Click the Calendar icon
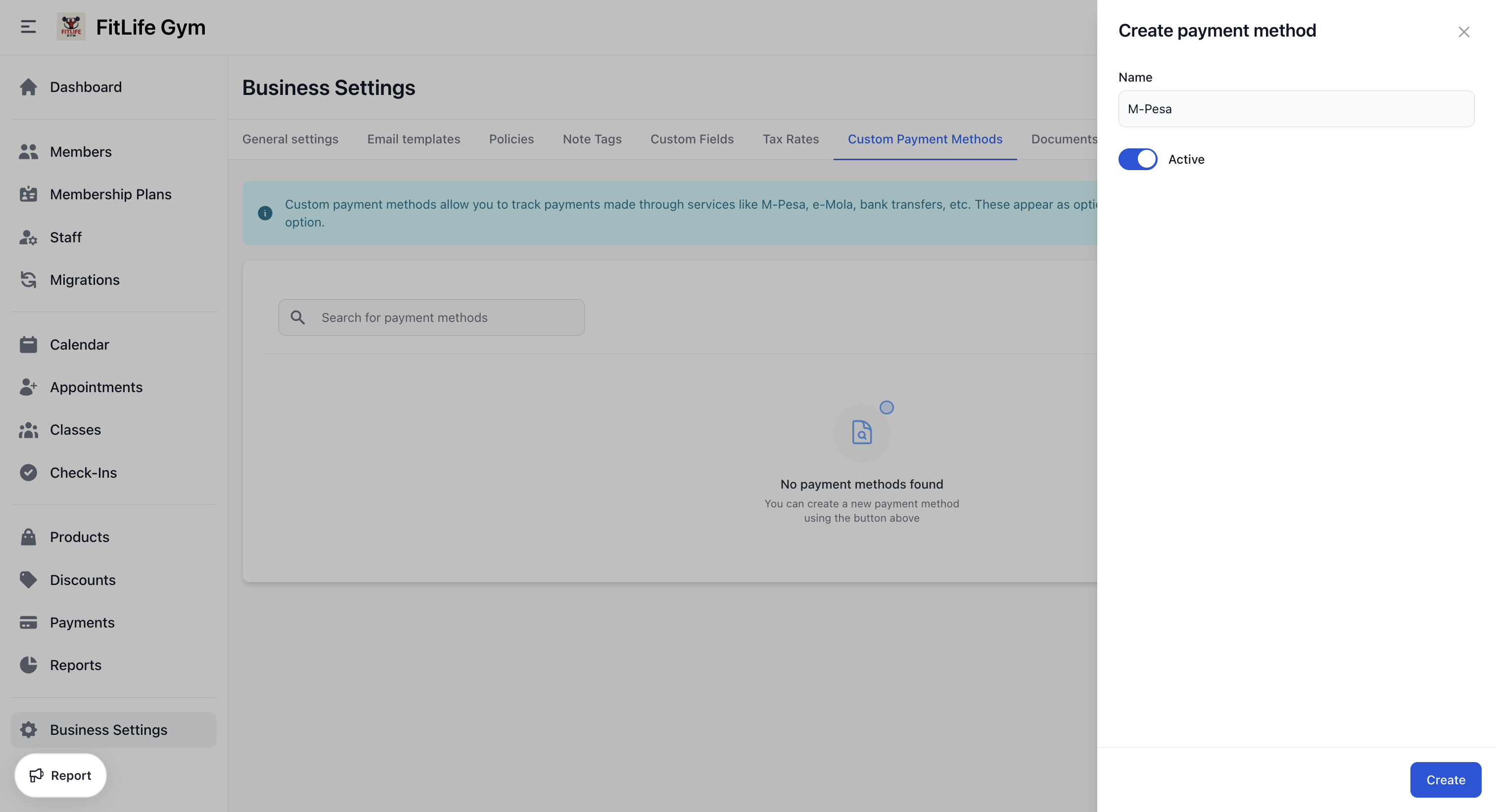1496x812 pixels. (x=29, y=344)
